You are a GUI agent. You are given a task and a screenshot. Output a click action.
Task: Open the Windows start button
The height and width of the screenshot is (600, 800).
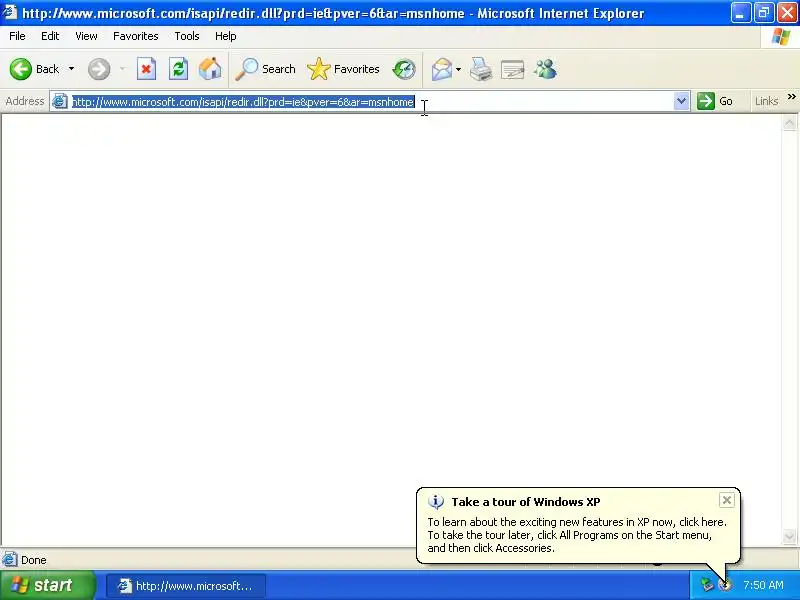point(47,585)
